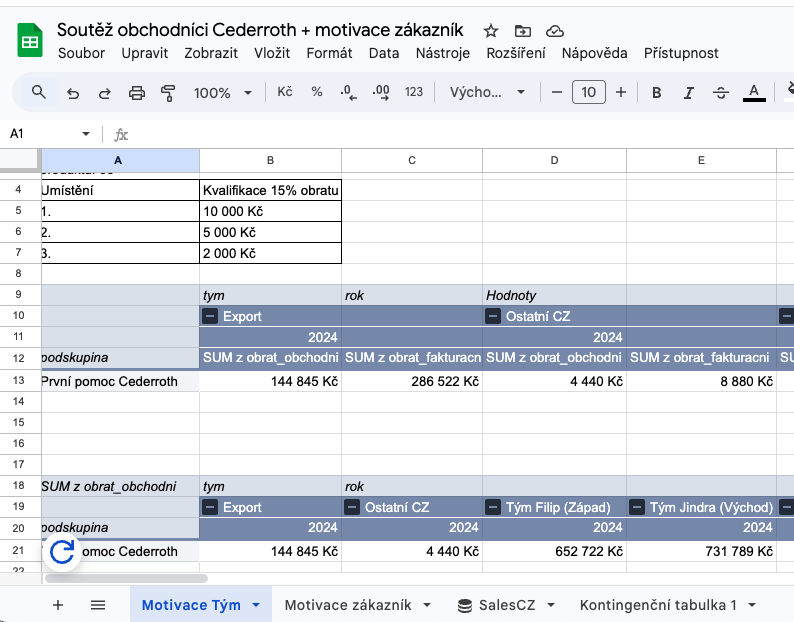
Task: Open the Formát menu
Action: point(329,53)
